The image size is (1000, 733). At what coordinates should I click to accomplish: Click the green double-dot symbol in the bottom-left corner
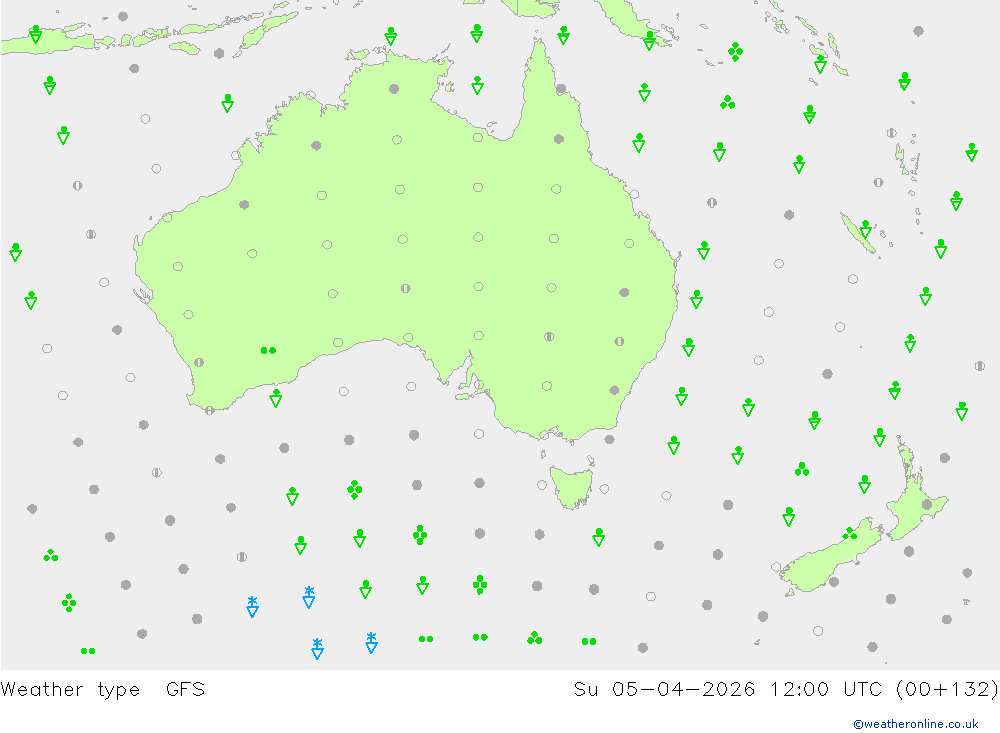88,651
